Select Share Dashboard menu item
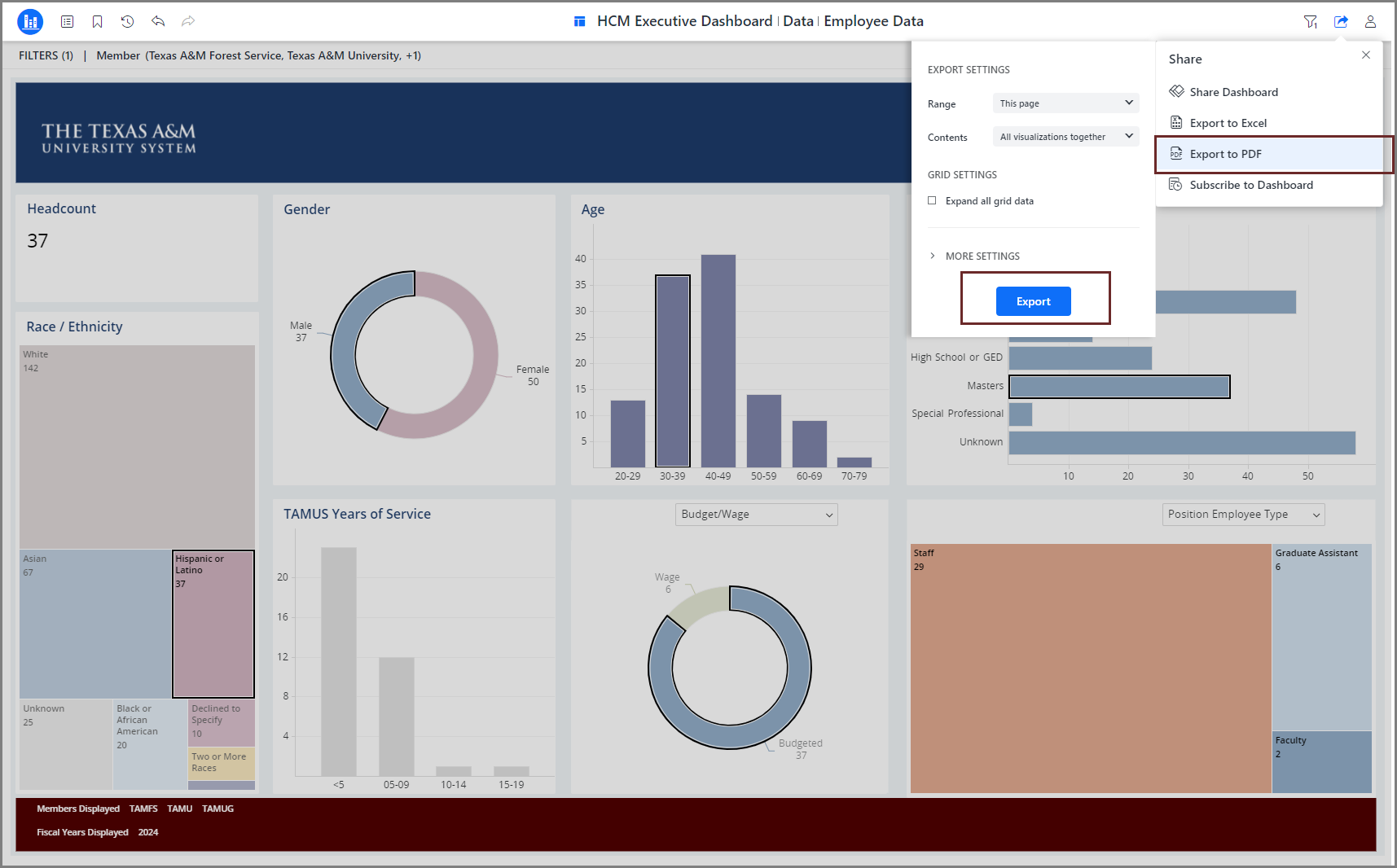 coord(1233,92)
